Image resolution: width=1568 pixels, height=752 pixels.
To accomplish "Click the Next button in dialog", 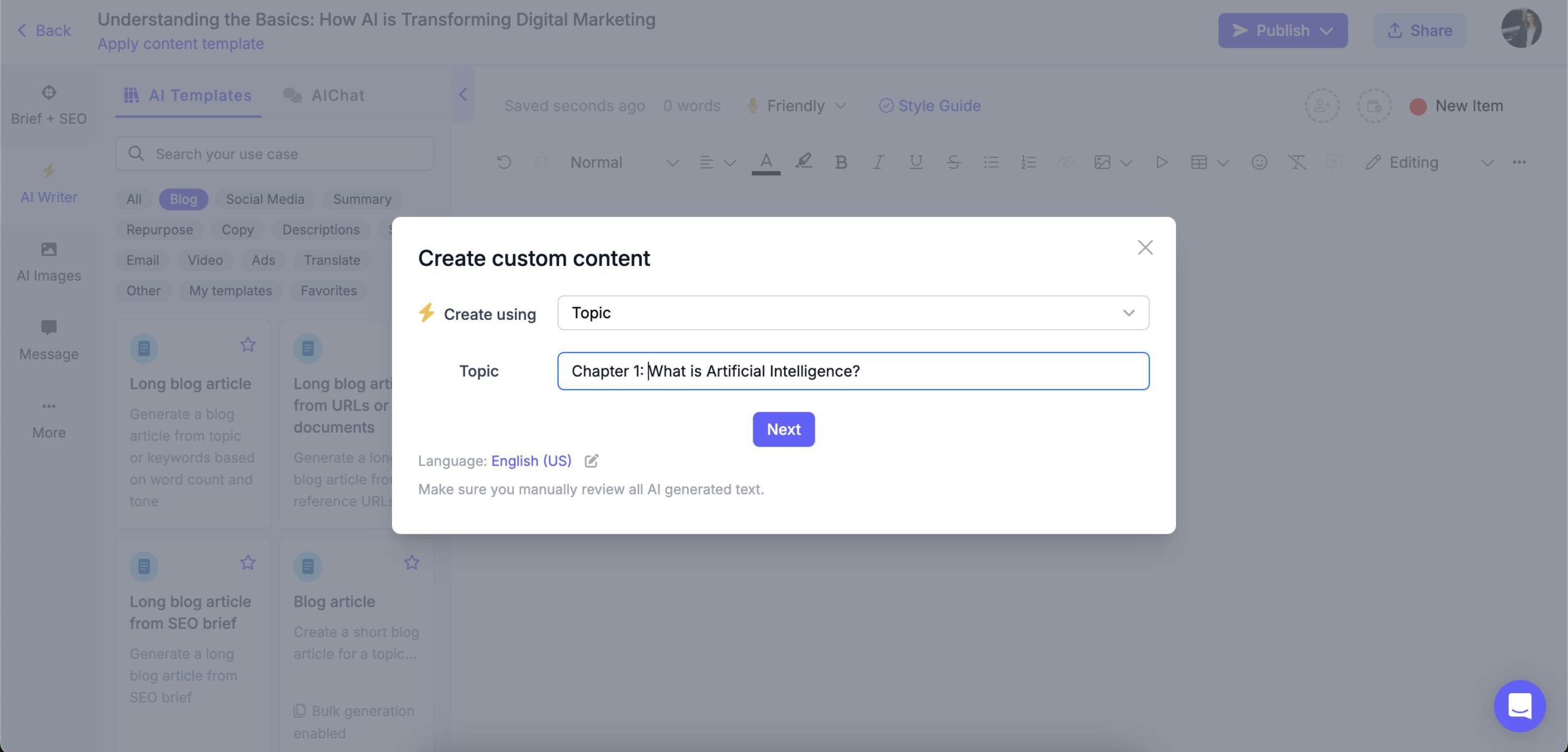I will coord(783,429).
